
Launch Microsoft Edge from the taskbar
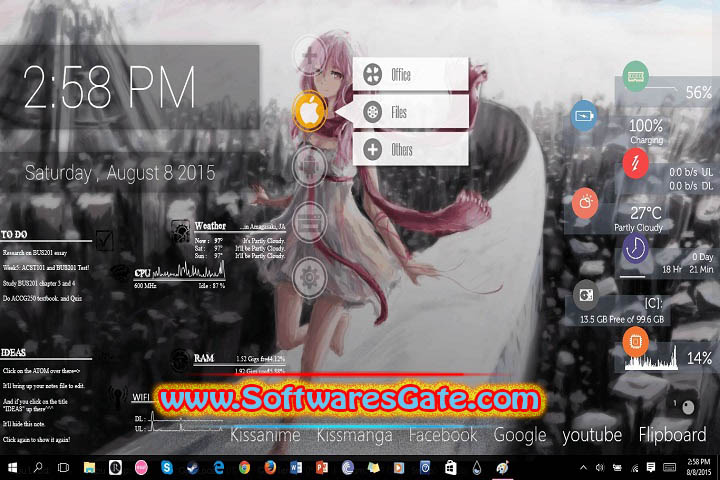click(219, 468)
